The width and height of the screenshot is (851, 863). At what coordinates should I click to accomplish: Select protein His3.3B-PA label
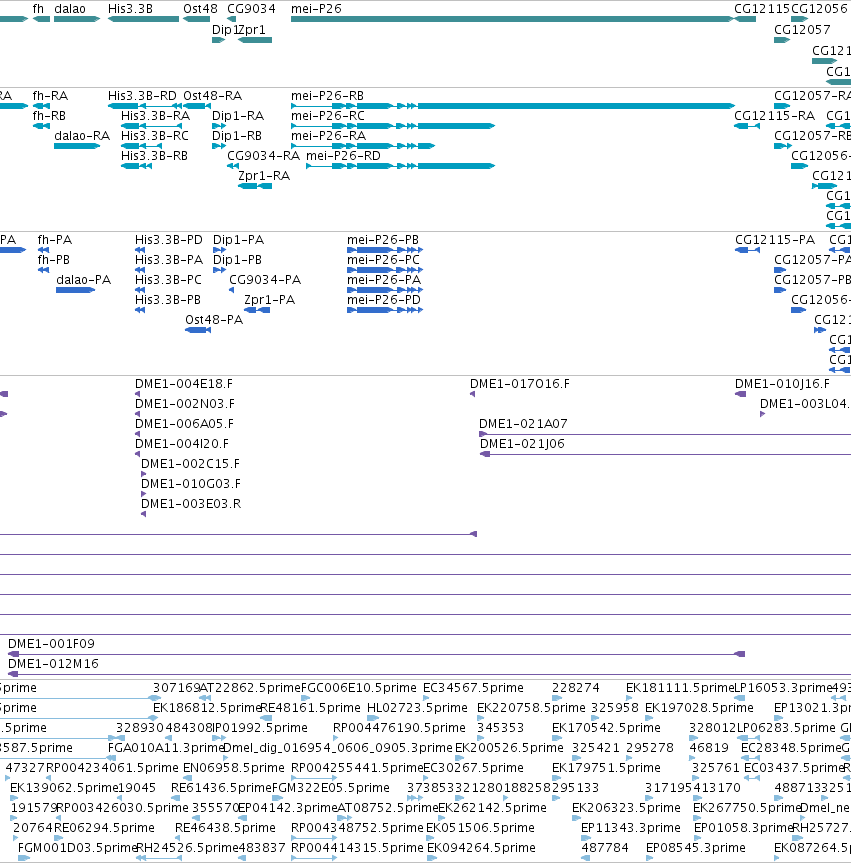tap(169, 260)
